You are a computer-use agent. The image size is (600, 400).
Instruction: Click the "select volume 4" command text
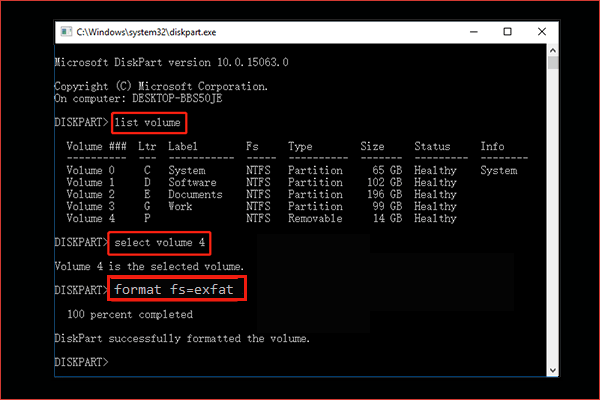(x=161, y=243)
